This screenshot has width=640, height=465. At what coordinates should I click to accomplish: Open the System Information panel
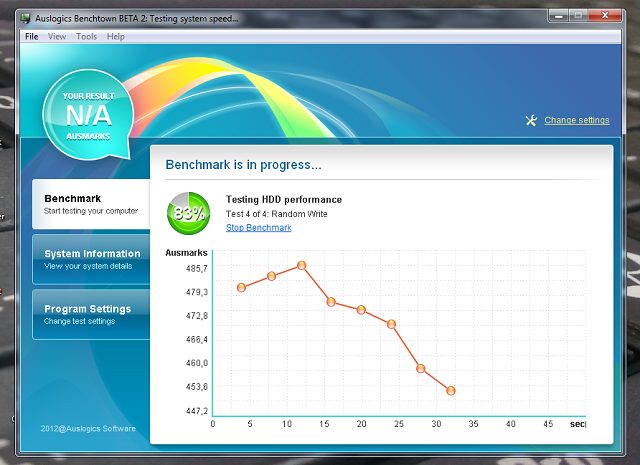[91, 259]
